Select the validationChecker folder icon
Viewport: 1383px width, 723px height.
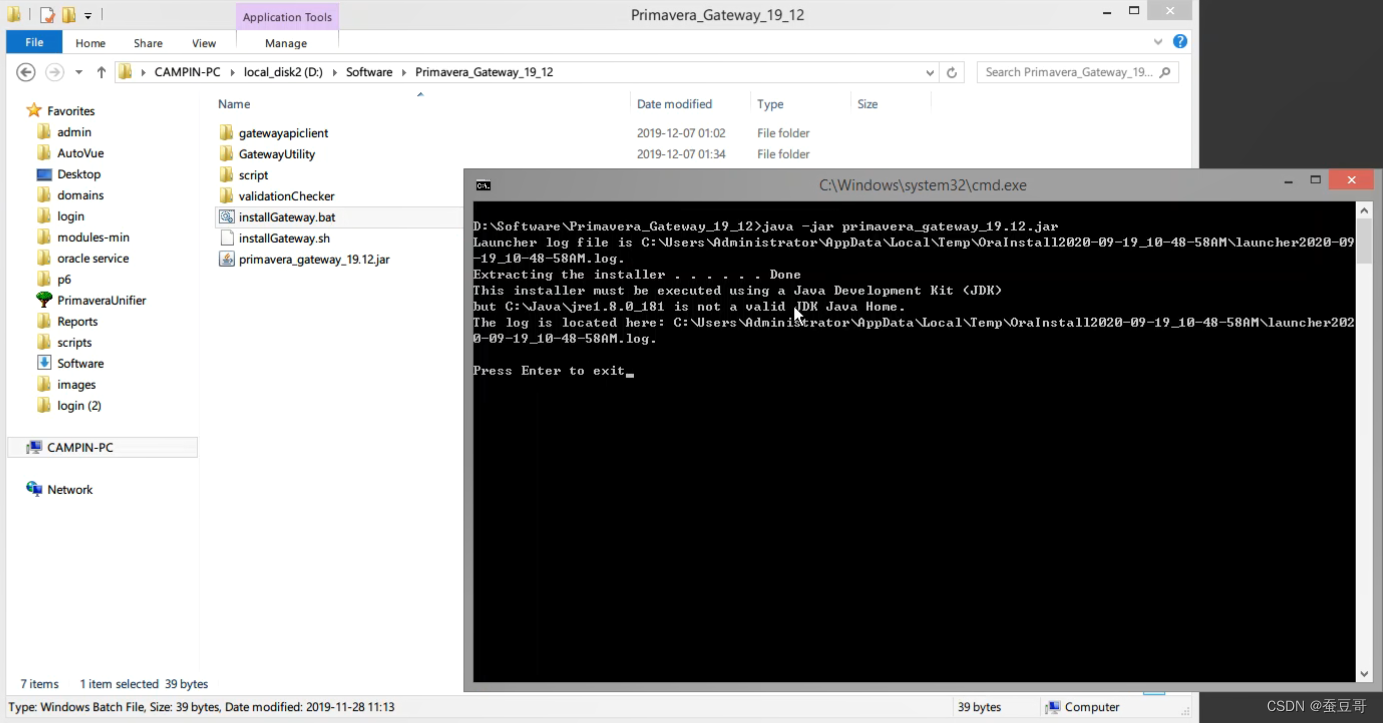[226, 196]
